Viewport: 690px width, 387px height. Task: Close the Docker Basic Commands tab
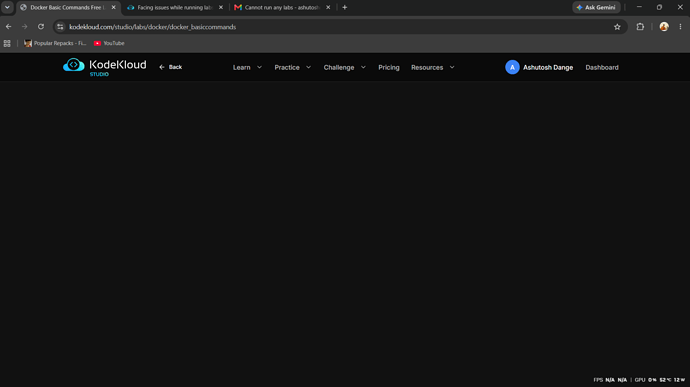114,7
